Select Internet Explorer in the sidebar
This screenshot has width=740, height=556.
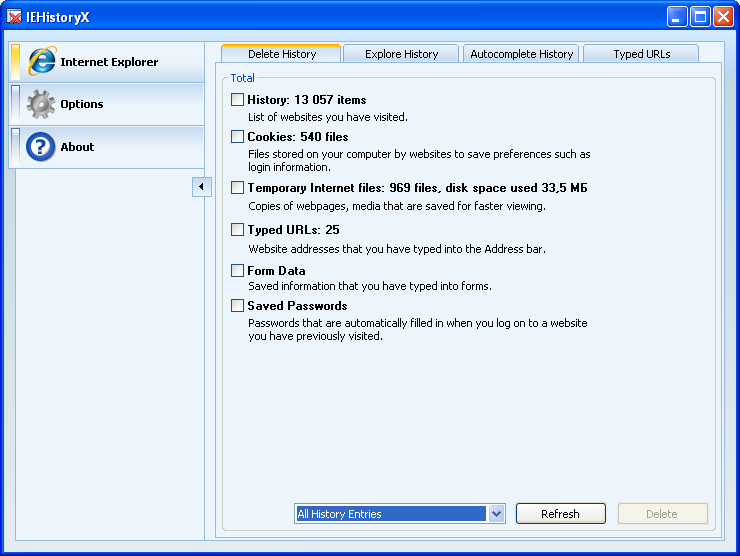pos(107,62)
